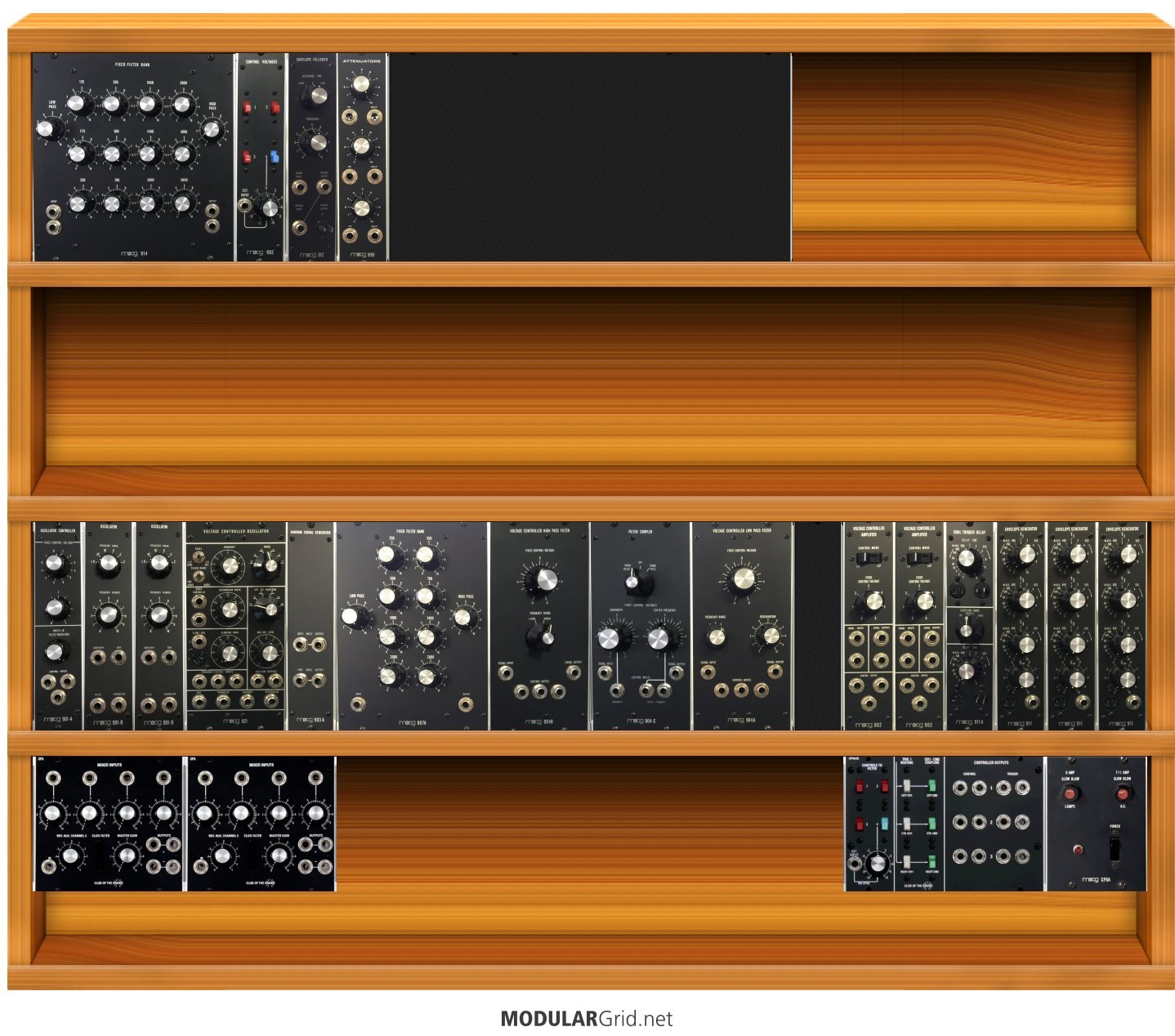Toggle the green Left CH2 coupling switch
Screen dimensions: 1175x1036
[932, 785]
